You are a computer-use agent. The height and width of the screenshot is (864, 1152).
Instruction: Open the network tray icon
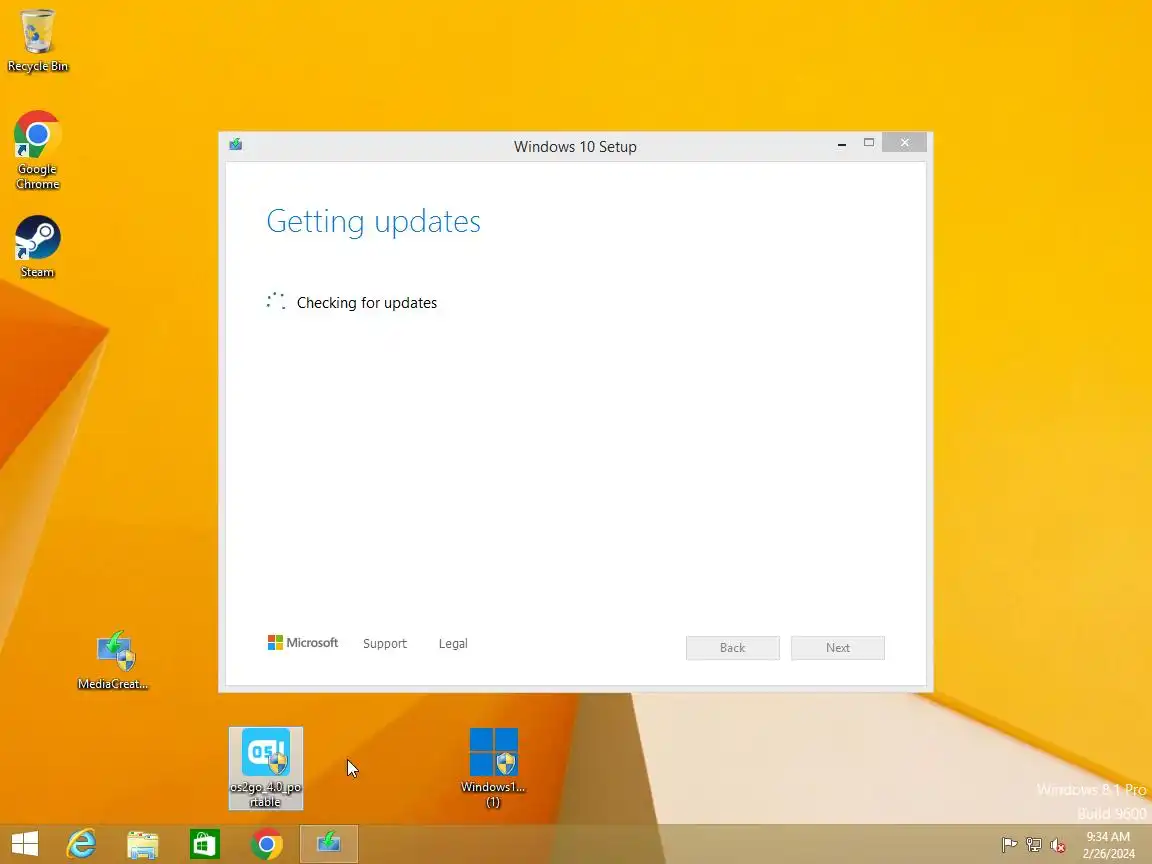[x=1034, y=845]
